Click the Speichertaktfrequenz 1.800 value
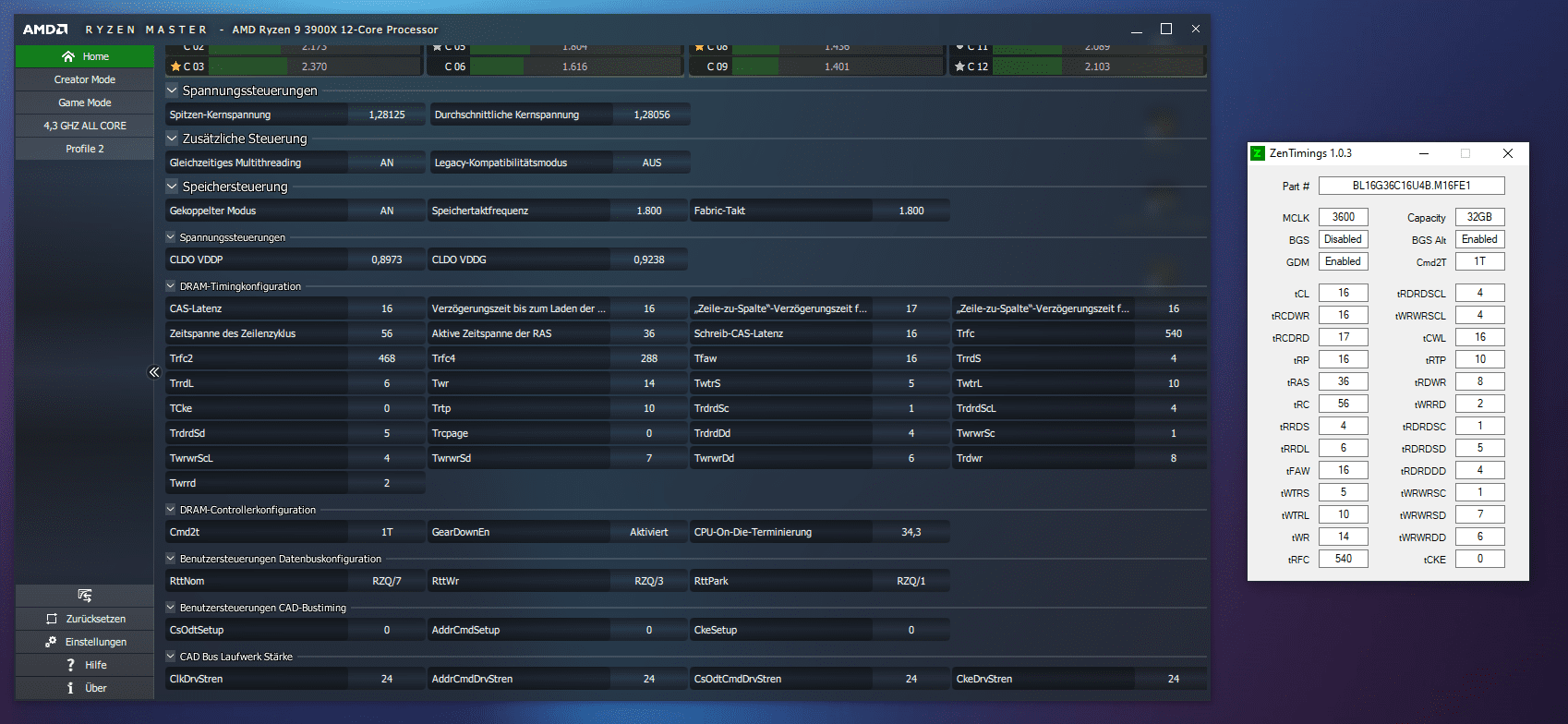Viewport: 1568px width, 724px height. click(649, 211)
